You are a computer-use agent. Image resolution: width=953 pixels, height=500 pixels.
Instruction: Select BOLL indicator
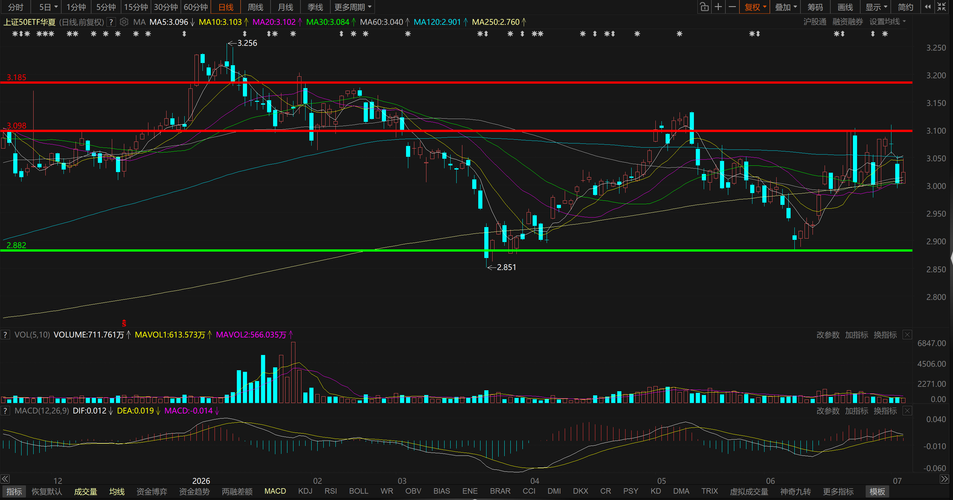coord(359,491)
